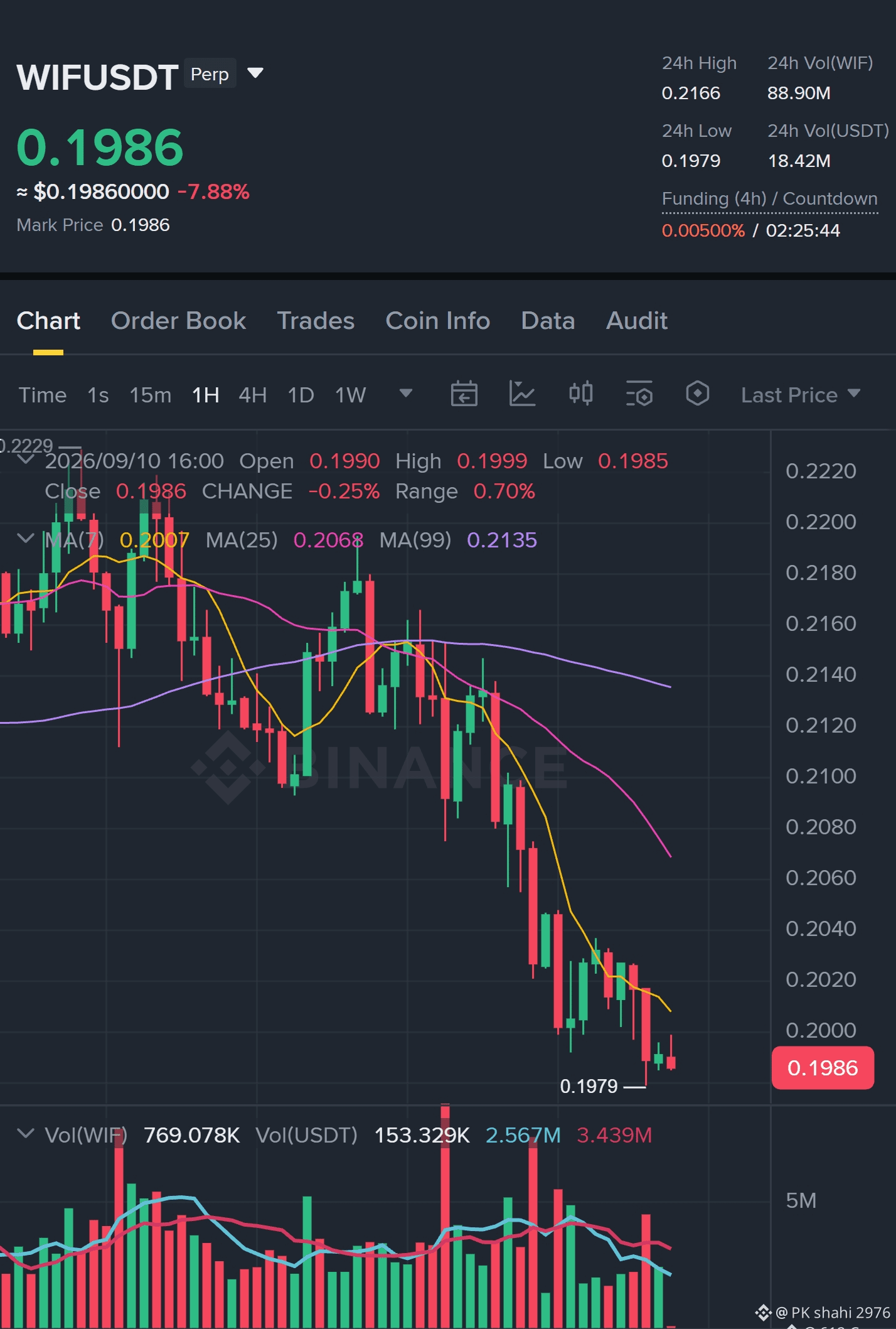
Task: Open chart display settings icon
Action: point(639,394)
